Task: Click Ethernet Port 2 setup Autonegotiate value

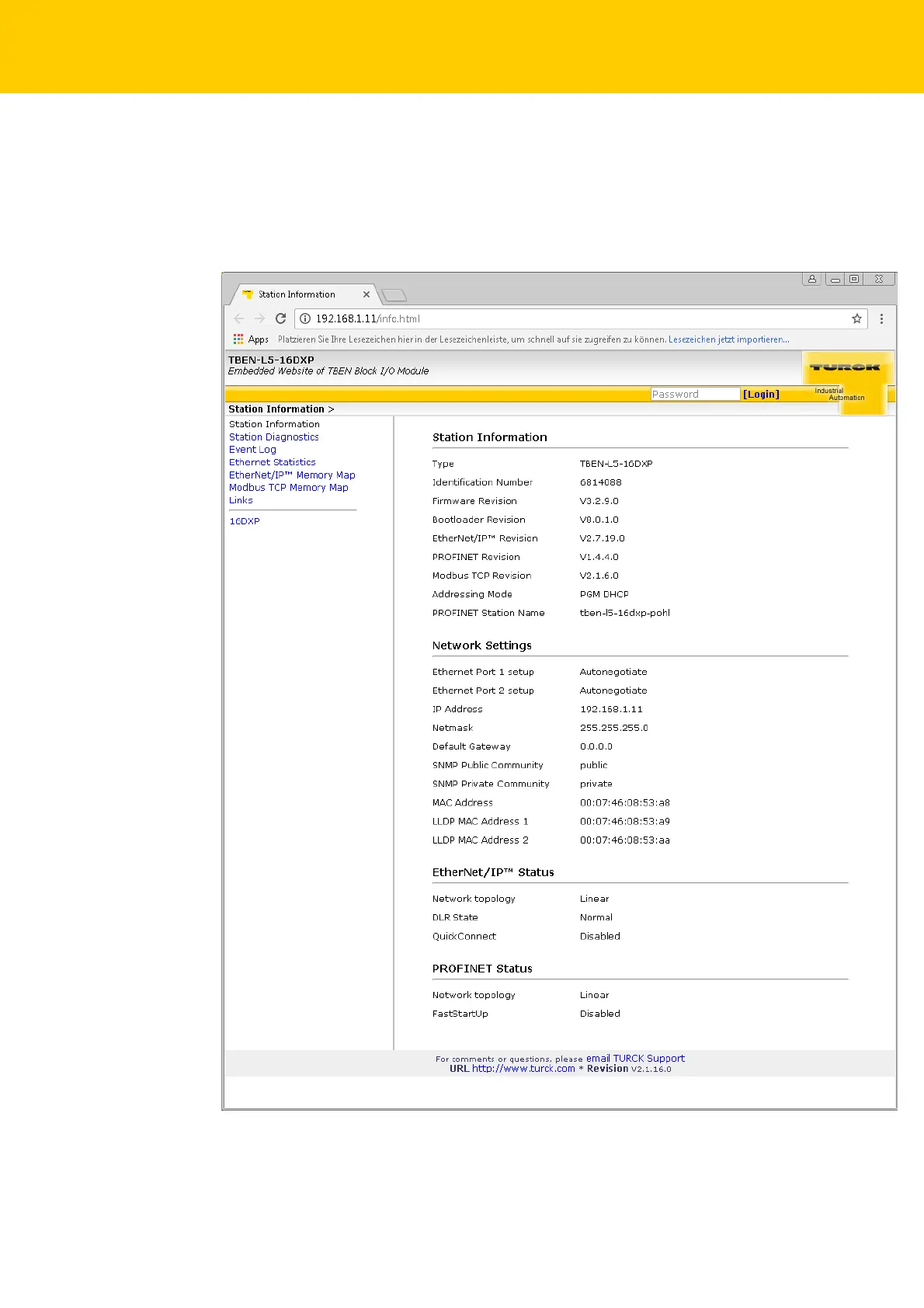Action: click(613, 691)
